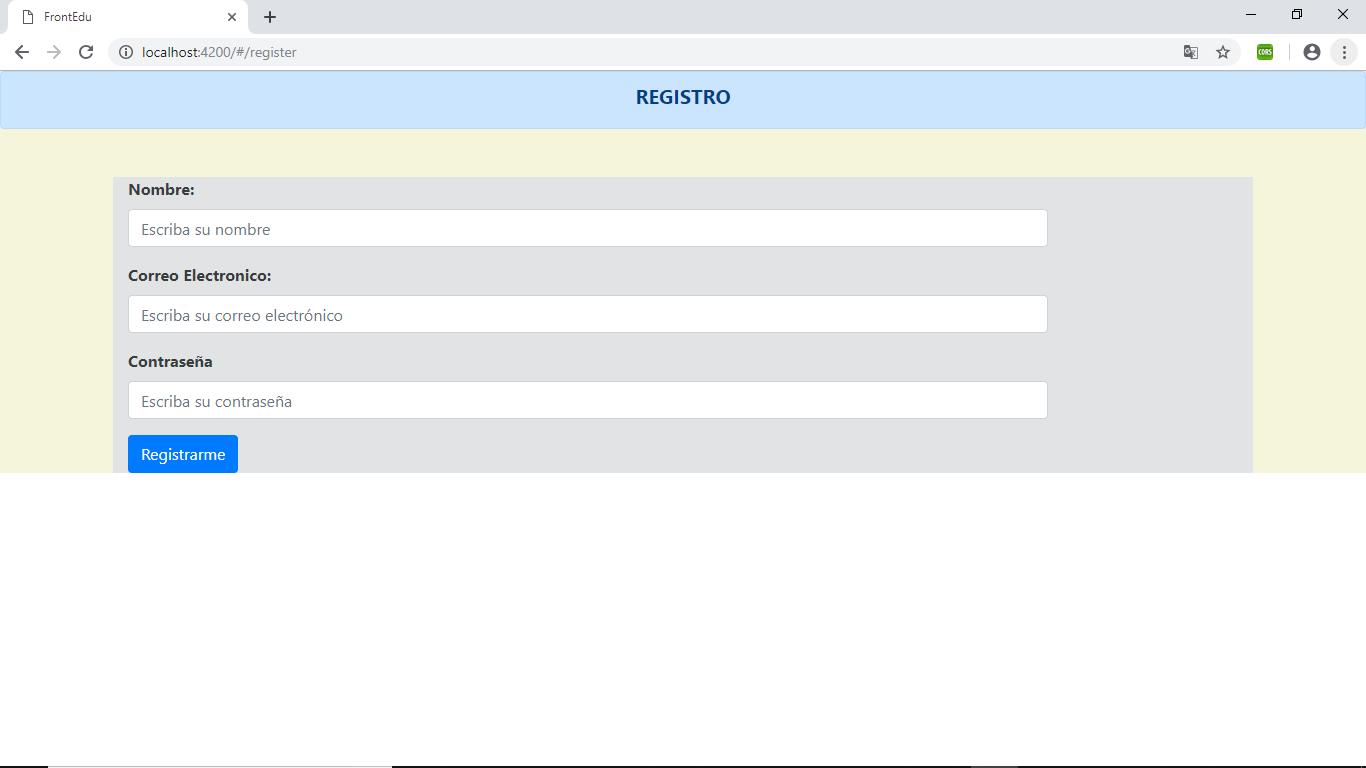Open a new tab with the plus button
The width and height of the screenshot is (1366, 768).
tap(270, 17)
